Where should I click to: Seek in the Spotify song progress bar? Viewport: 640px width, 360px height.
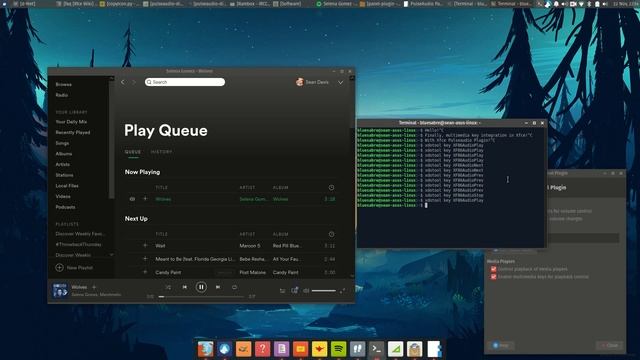(201, 297)
